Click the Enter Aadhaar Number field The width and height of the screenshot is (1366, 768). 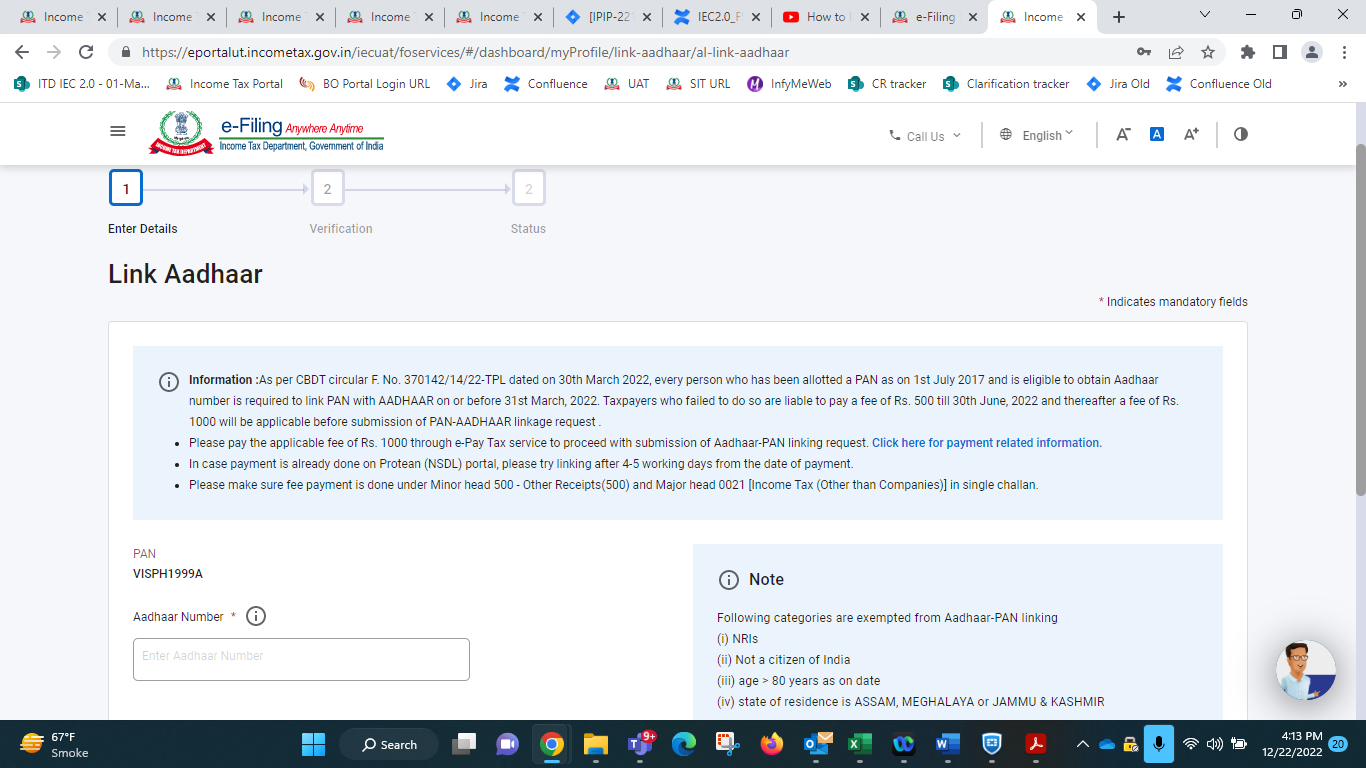[300, 659]
